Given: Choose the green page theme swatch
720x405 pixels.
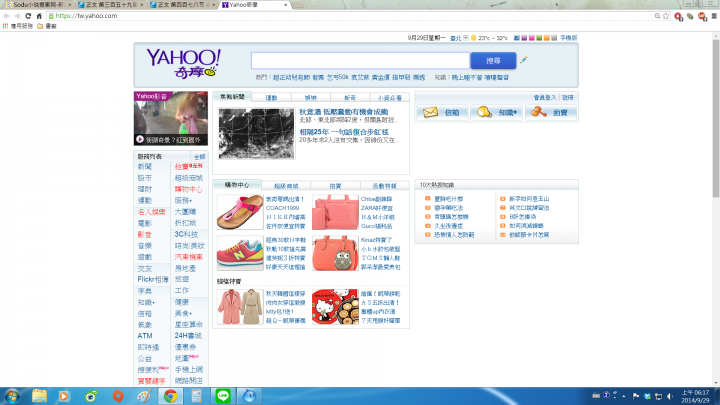Looking at the screenshot, I should click(x=539, y=38).
